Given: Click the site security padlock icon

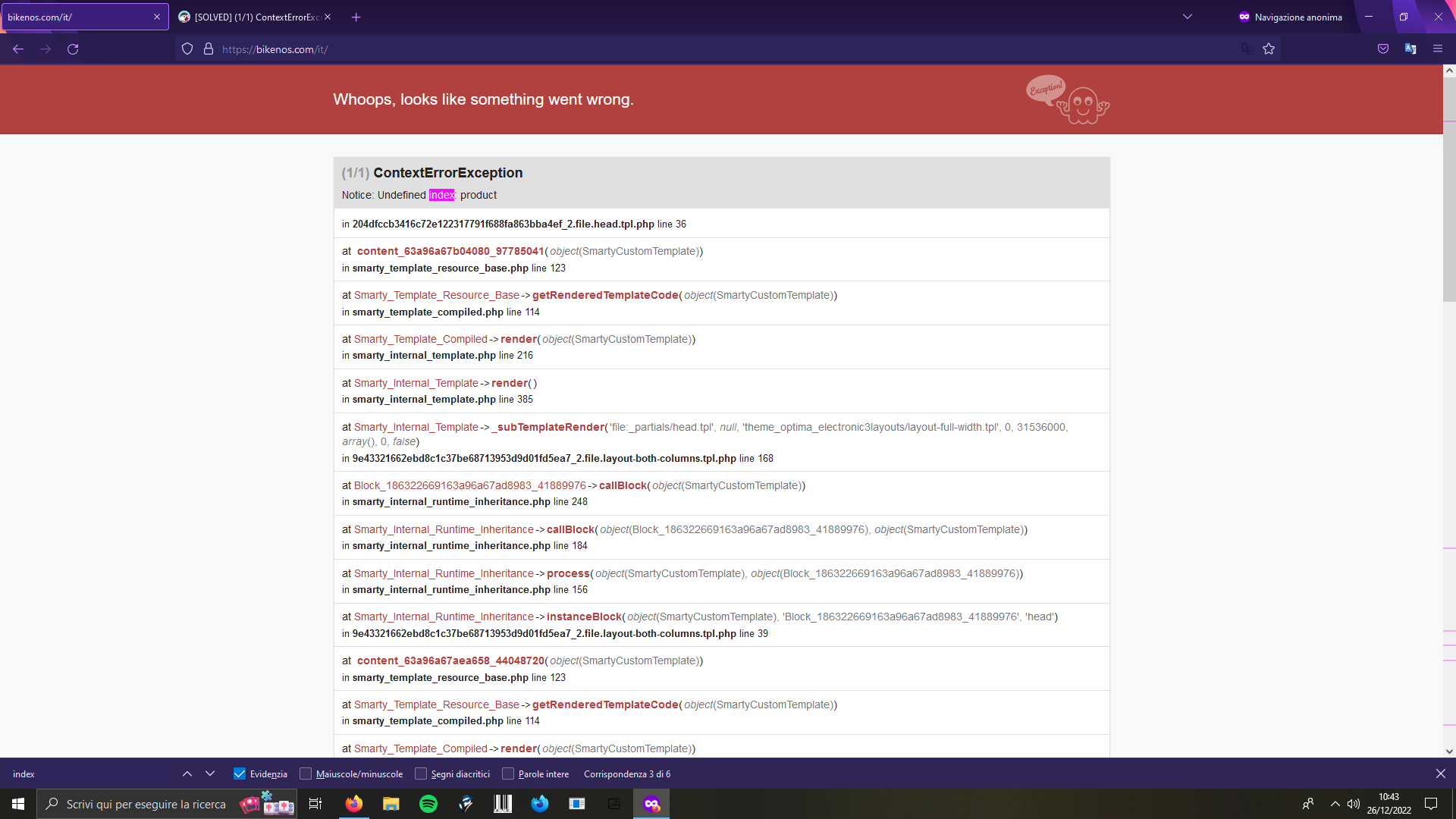Looking at the screenshot, I should pos(209,49).
